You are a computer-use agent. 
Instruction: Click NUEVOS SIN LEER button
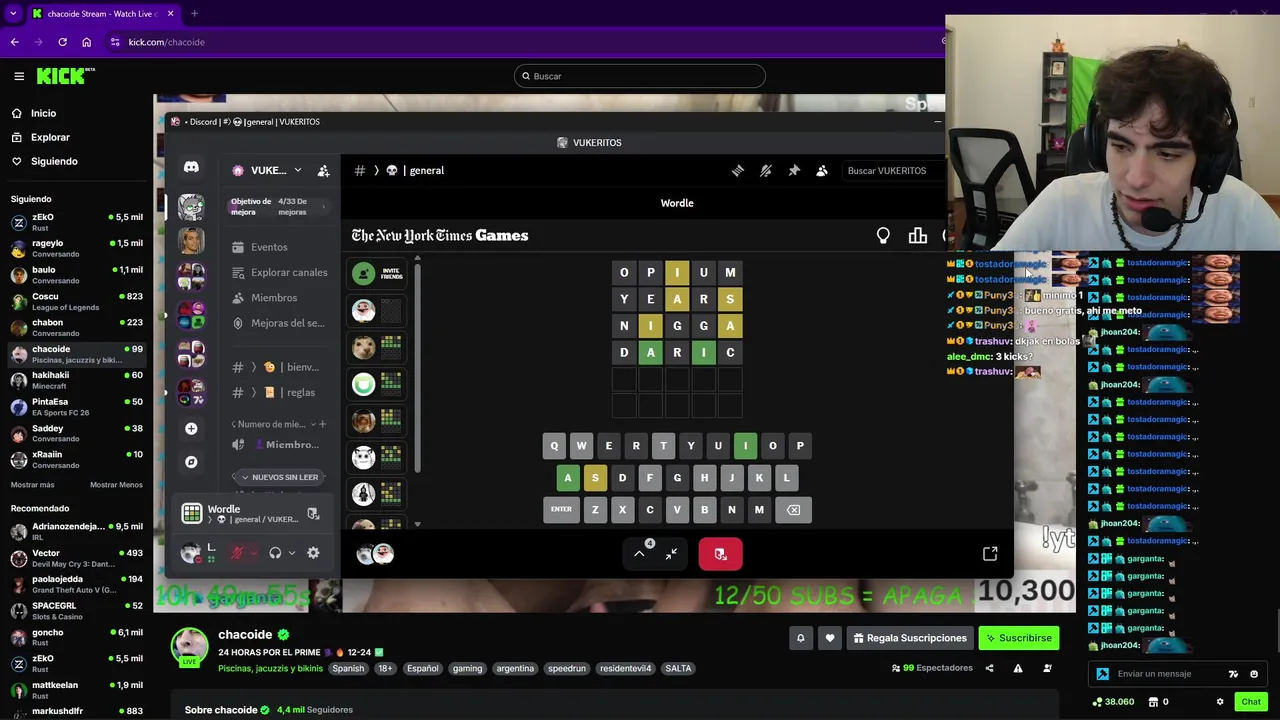[279, 477]
